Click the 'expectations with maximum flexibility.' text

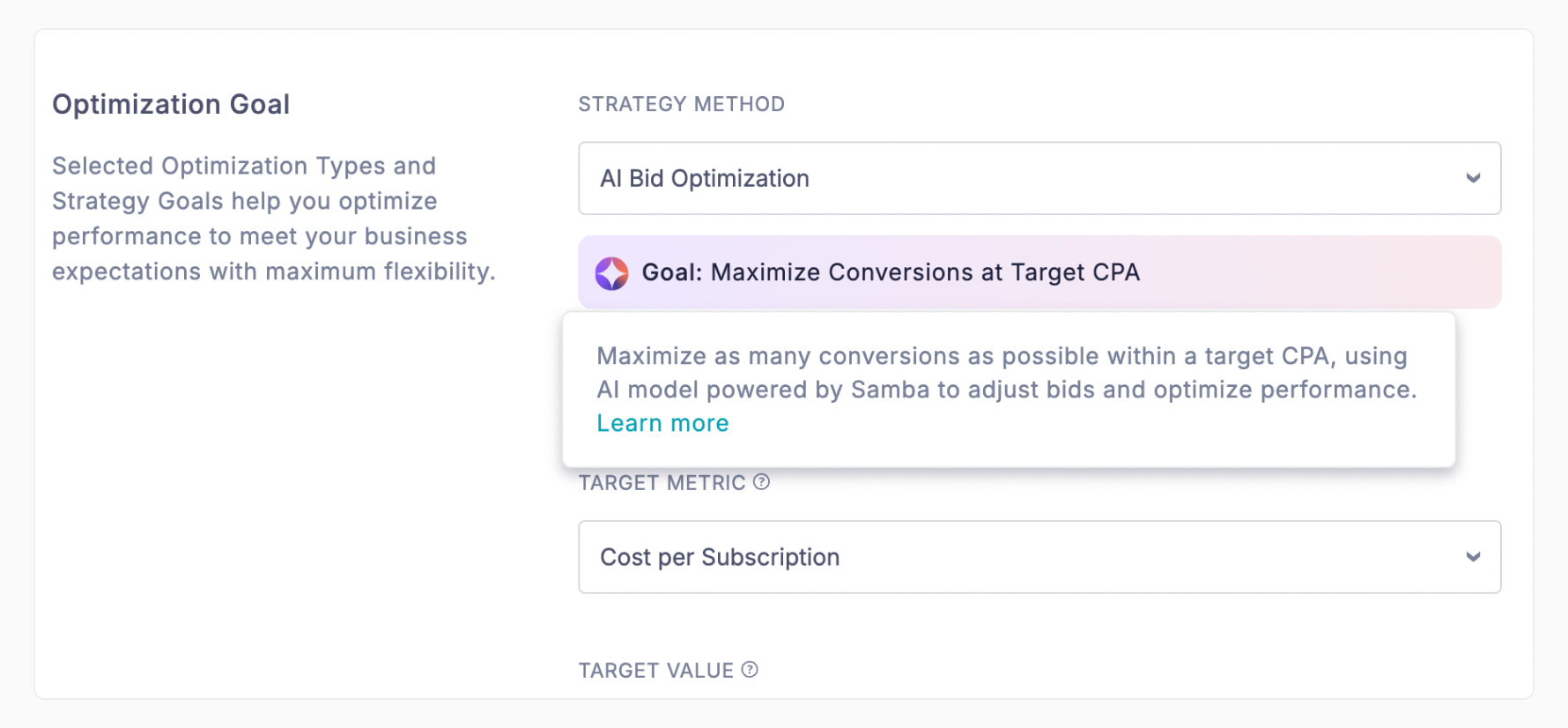point(273,271)
